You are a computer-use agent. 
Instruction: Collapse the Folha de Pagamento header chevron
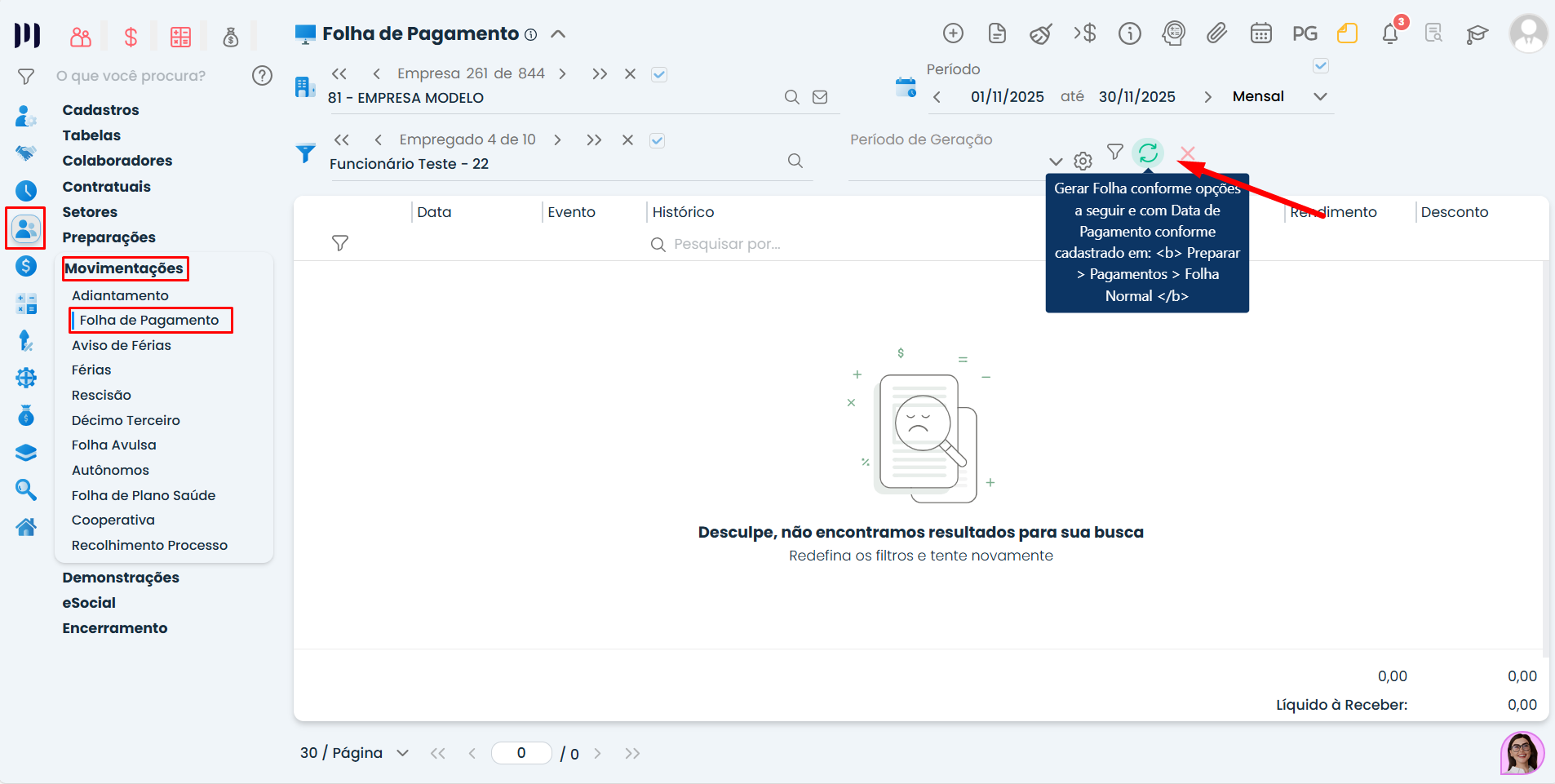pyautogui.click(x=558, y=34)
